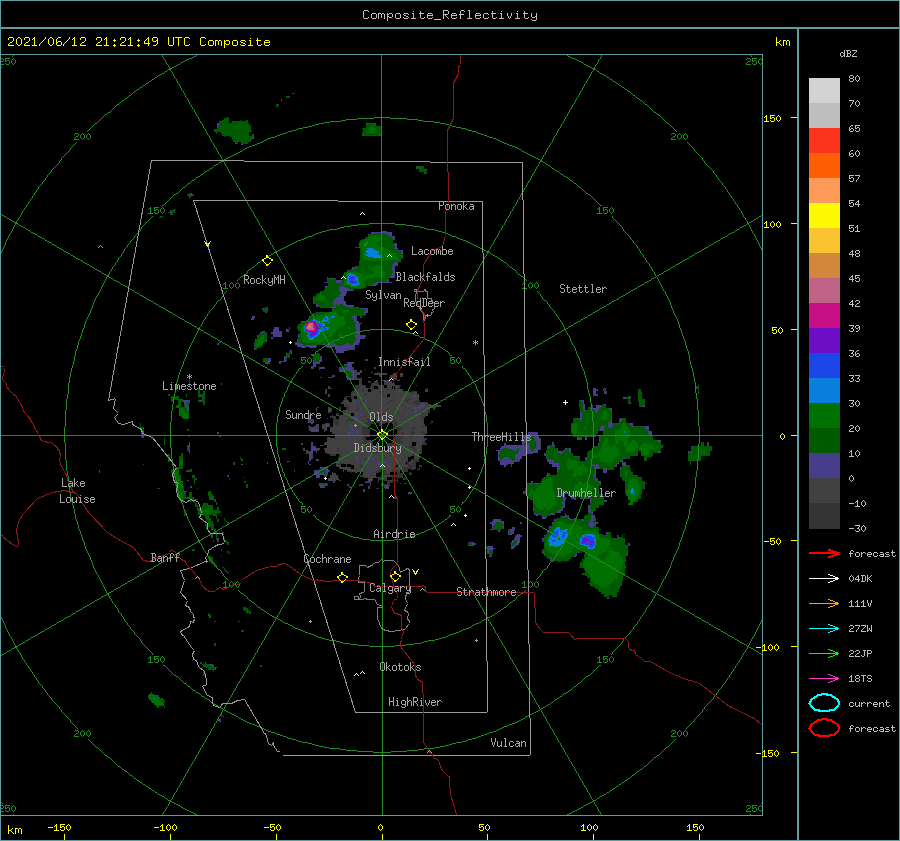Pick the magenta 42-39 dBZ swatch
Screen dimensions: 900x841
824,316
